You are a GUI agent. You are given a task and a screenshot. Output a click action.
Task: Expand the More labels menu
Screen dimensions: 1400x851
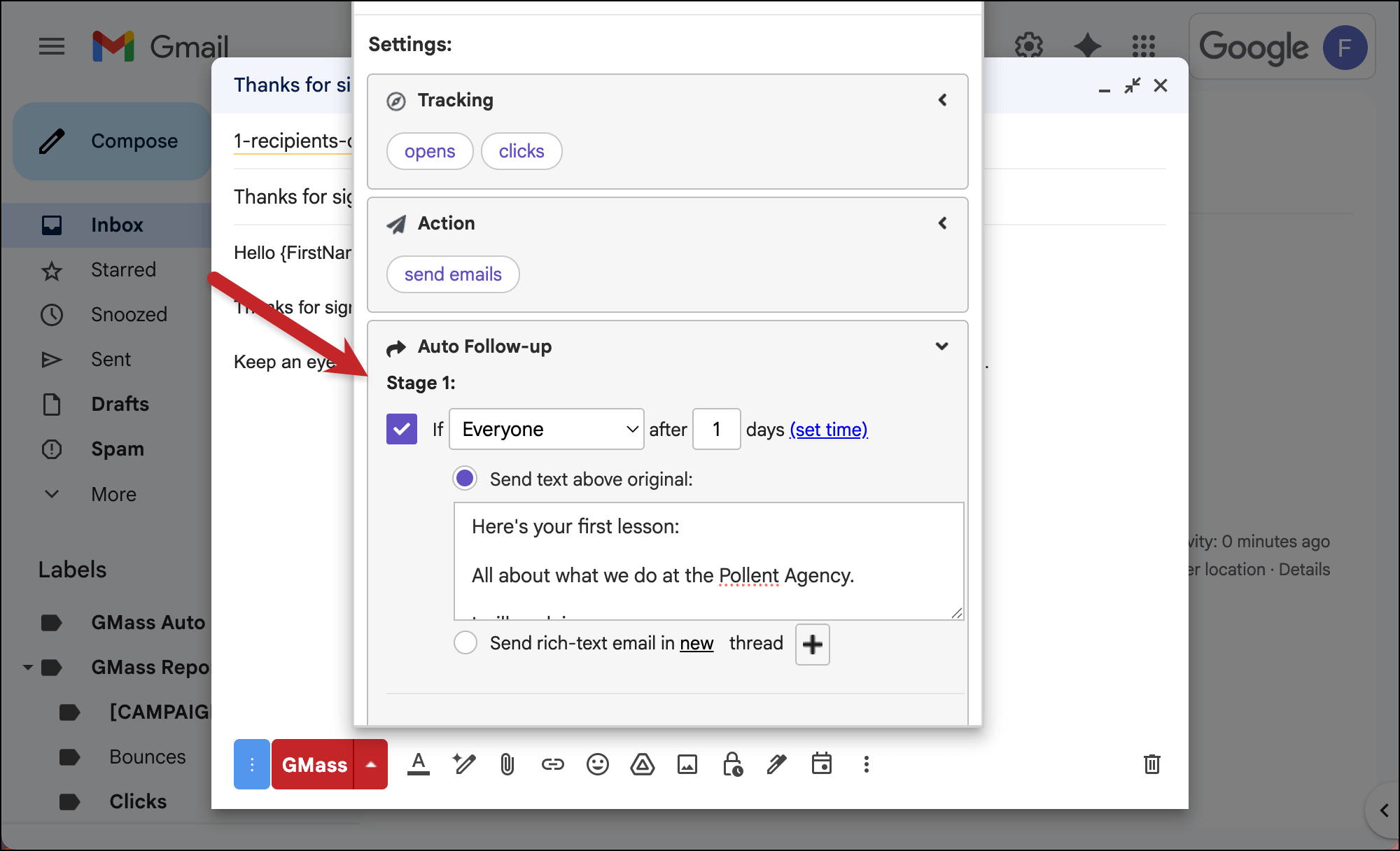pyautogui.click(x=113, y=493)
